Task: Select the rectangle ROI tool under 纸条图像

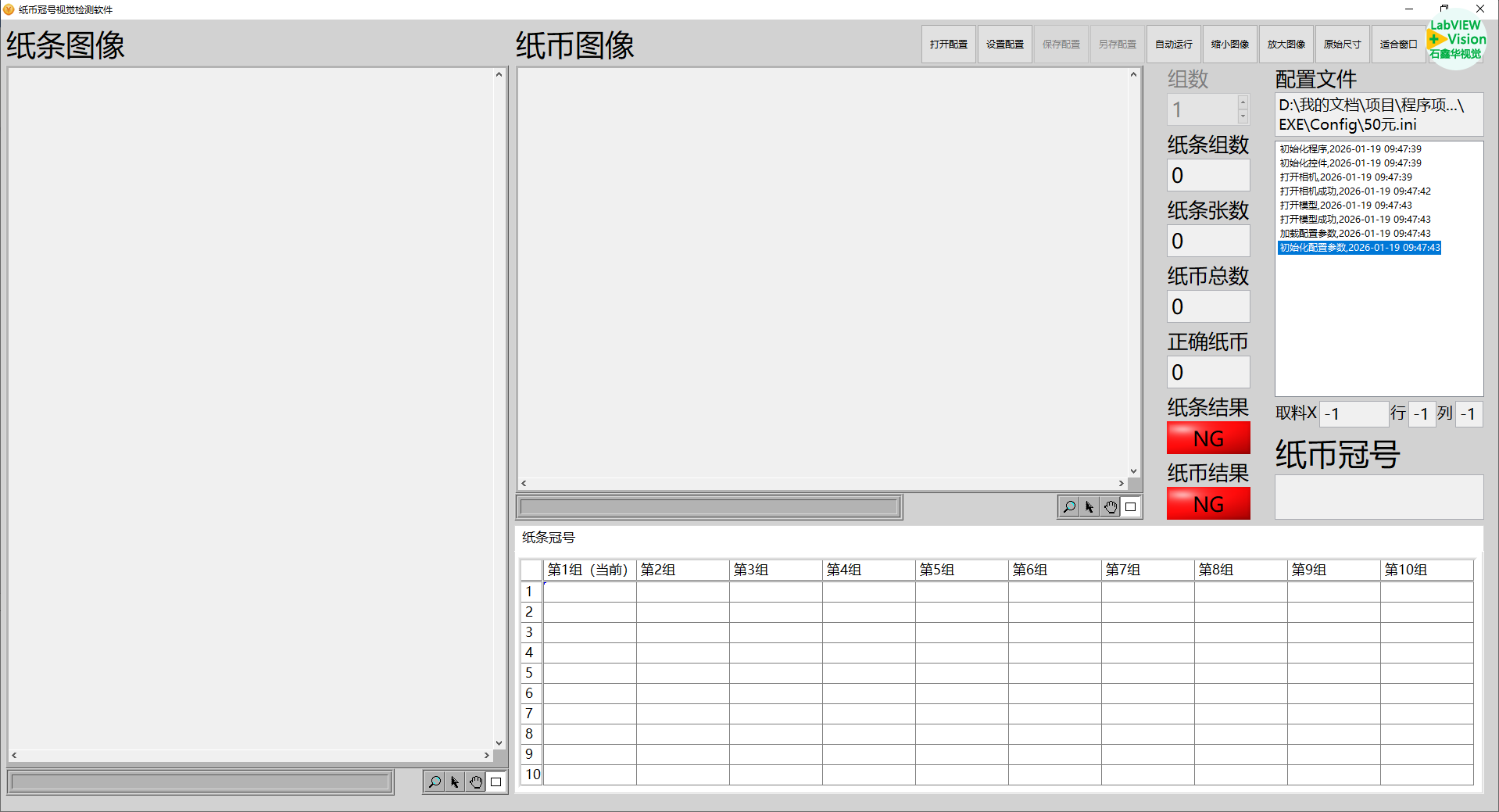Action: click(x=496, y=782)
